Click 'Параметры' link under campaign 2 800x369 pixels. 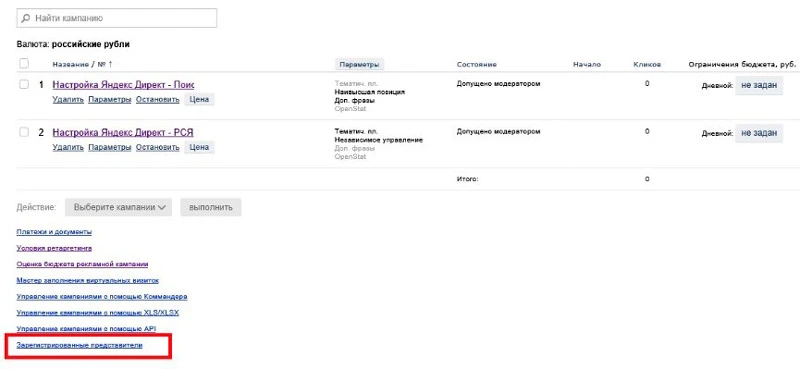[110, 147]
